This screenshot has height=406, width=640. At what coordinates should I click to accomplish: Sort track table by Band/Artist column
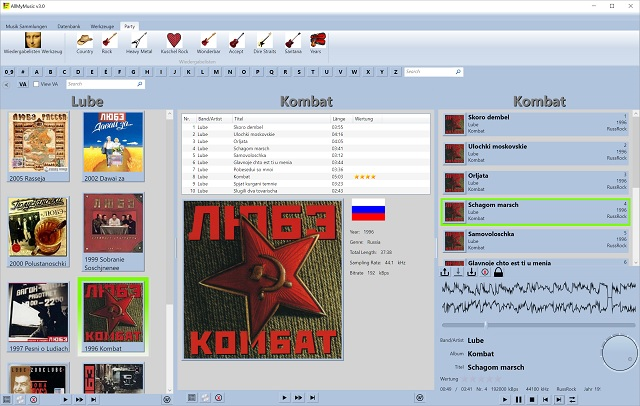(x=214, y=119)
